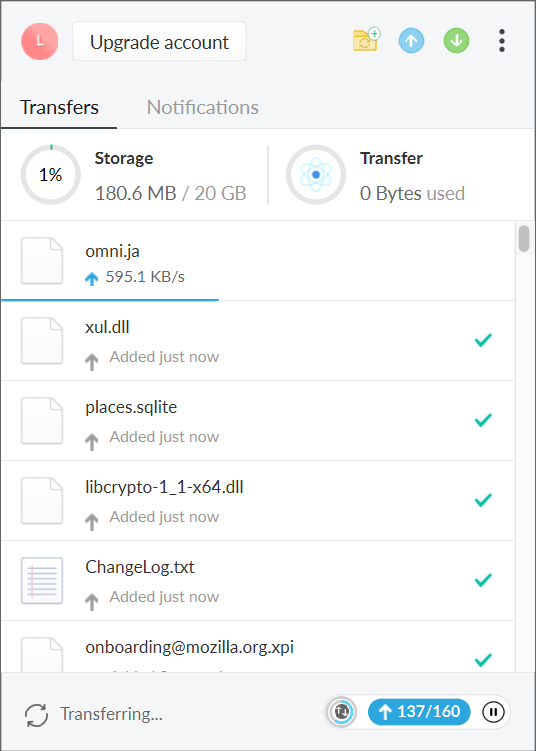Select the places.sqlite transfer row

click(258, 421)
